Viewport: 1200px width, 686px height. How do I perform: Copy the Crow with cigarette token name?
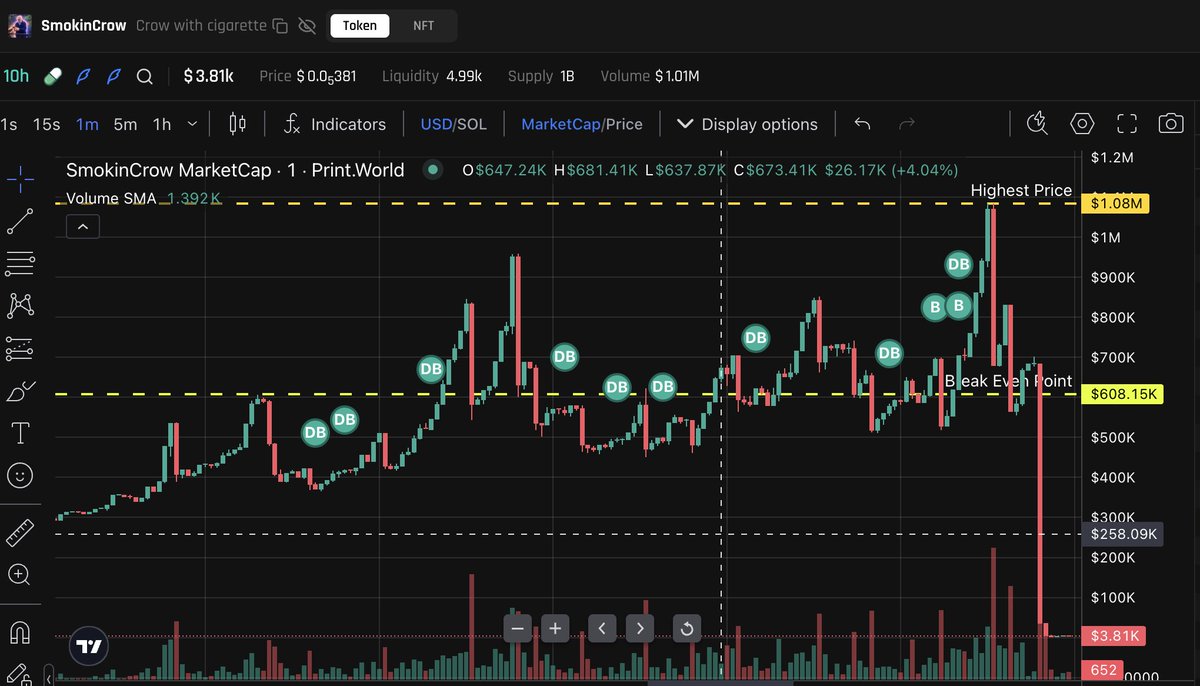(x=281, y=25)
